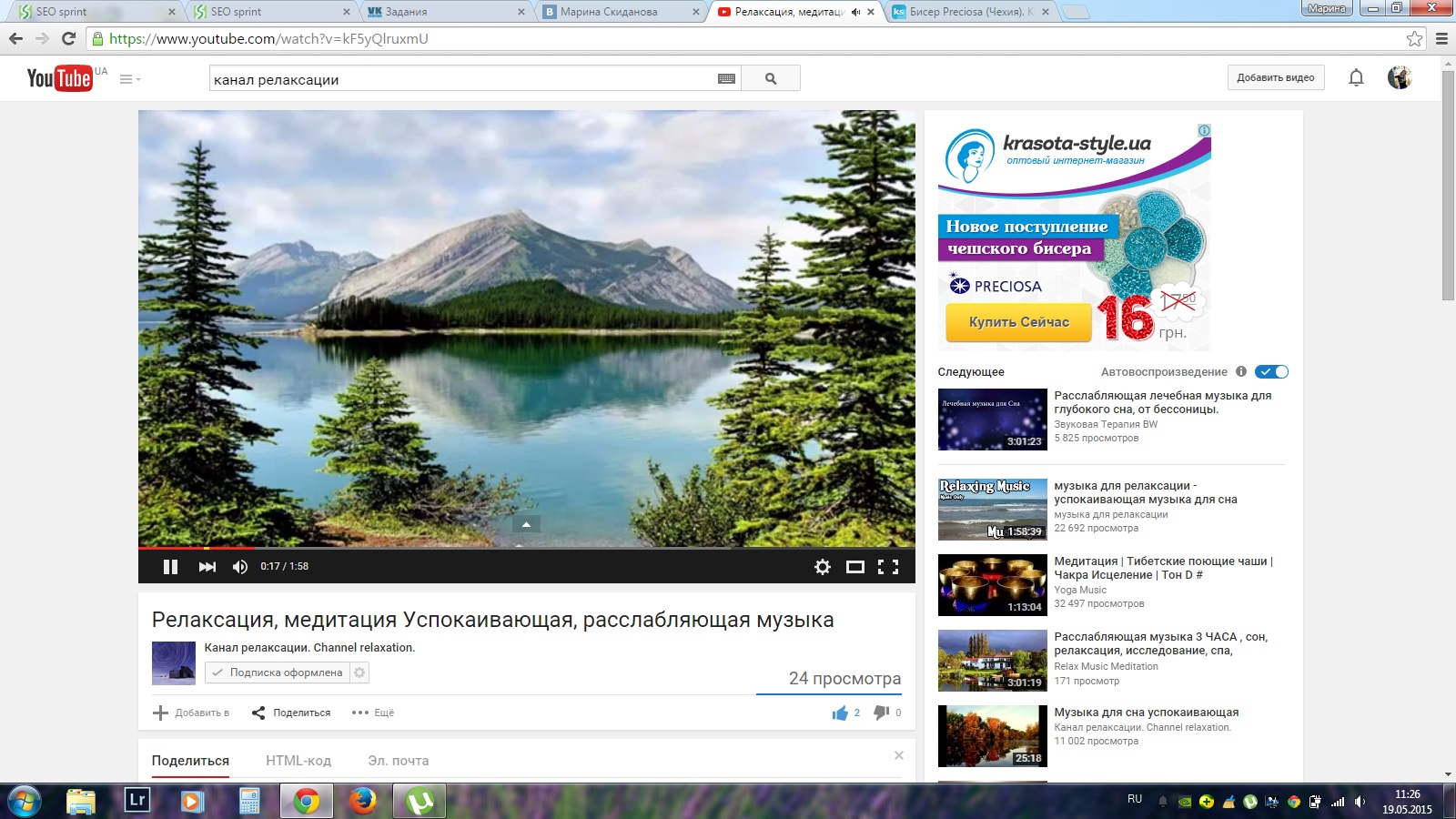The height and width of the screenshot is (819, 1456).
Task: Enter fullscreen video mode
Action: coord(888,567)
